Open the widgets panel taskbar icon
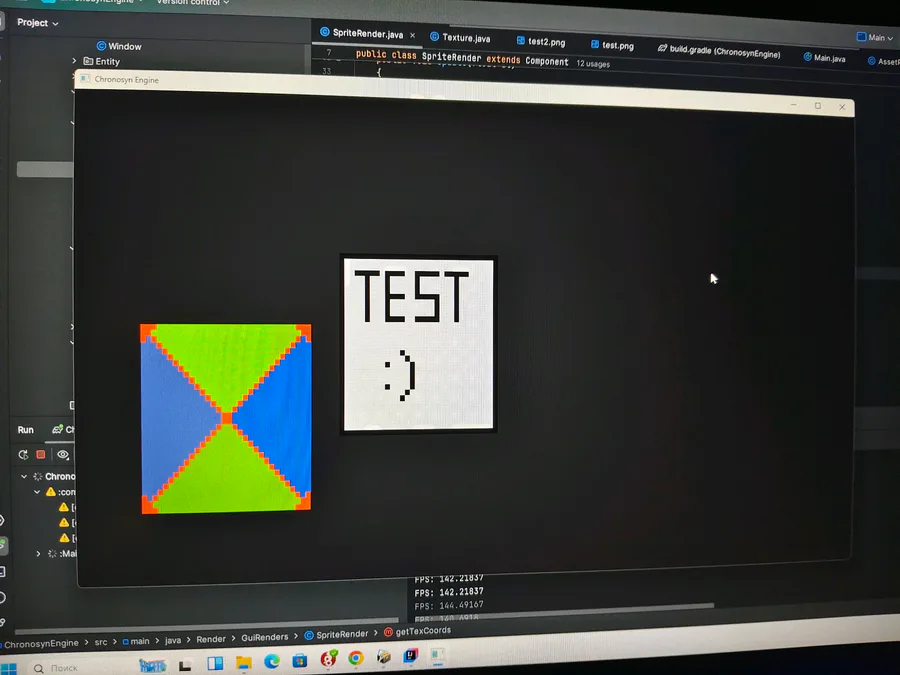 click(x=215, y=664)
